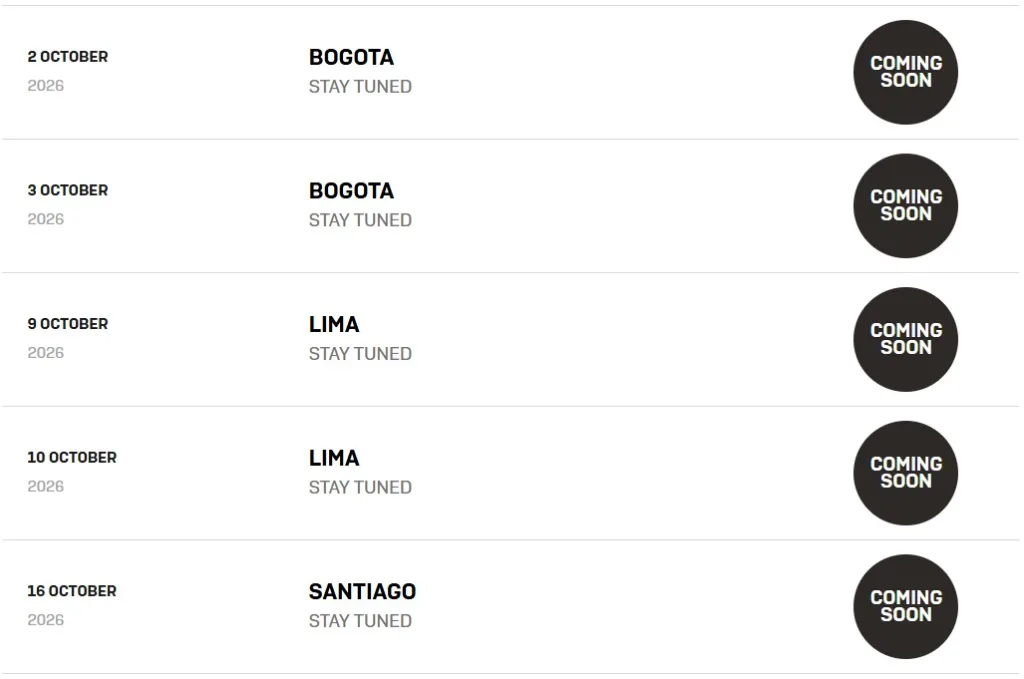Screen dimensions: 1024x679
Task: Click Stay Tuned text in 2 October row
Action: click(360, 87)
